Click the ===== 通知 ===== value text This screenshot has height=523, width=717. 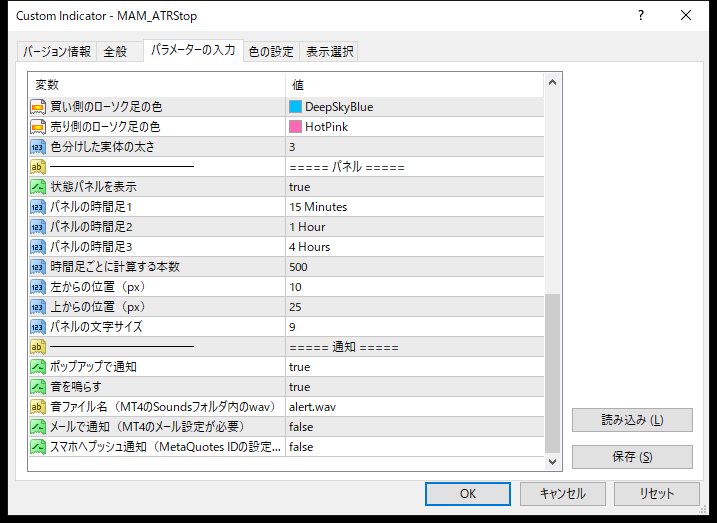point(344,347)
